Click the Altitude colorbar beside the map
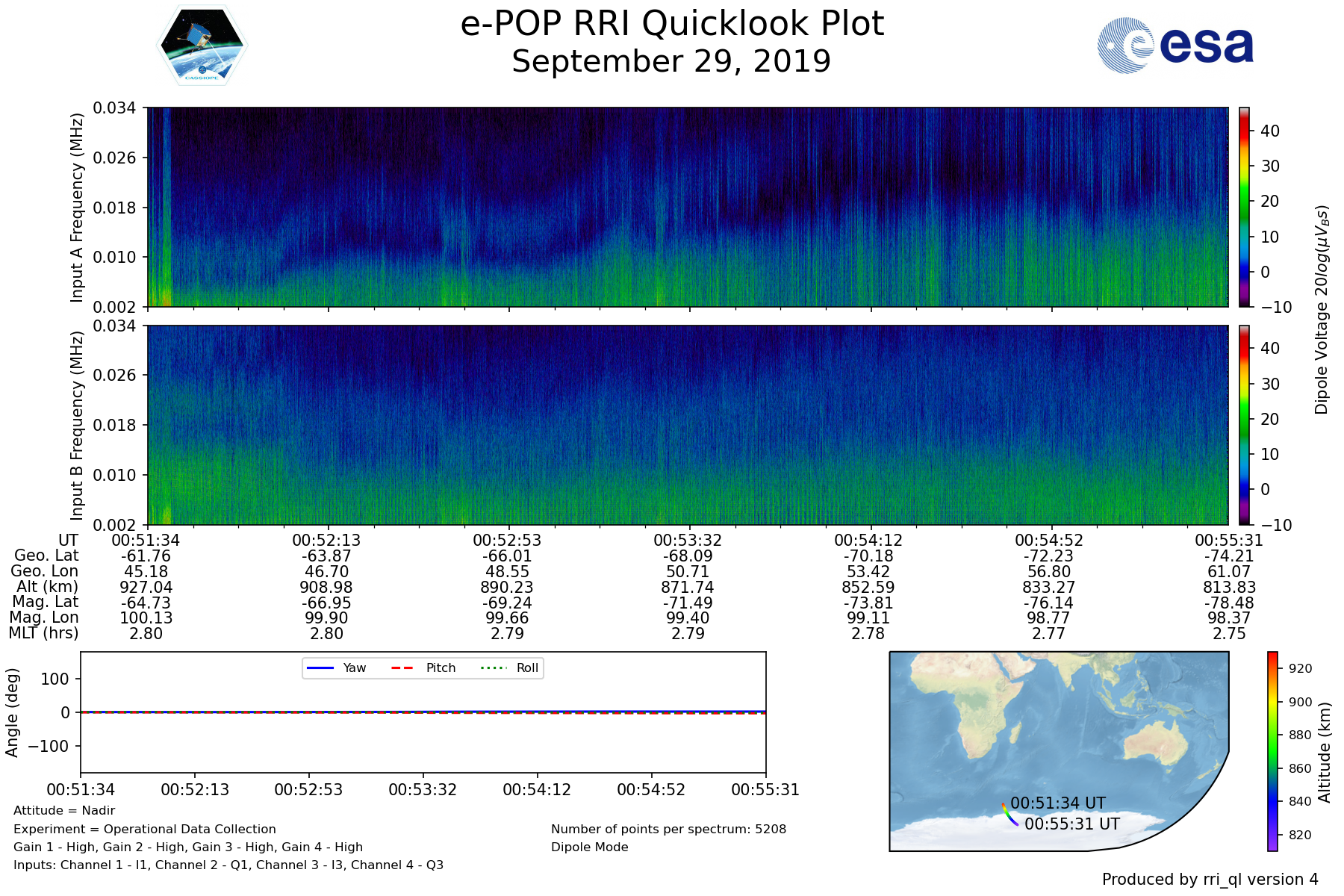1344x896 pixels. [1272, 751]
